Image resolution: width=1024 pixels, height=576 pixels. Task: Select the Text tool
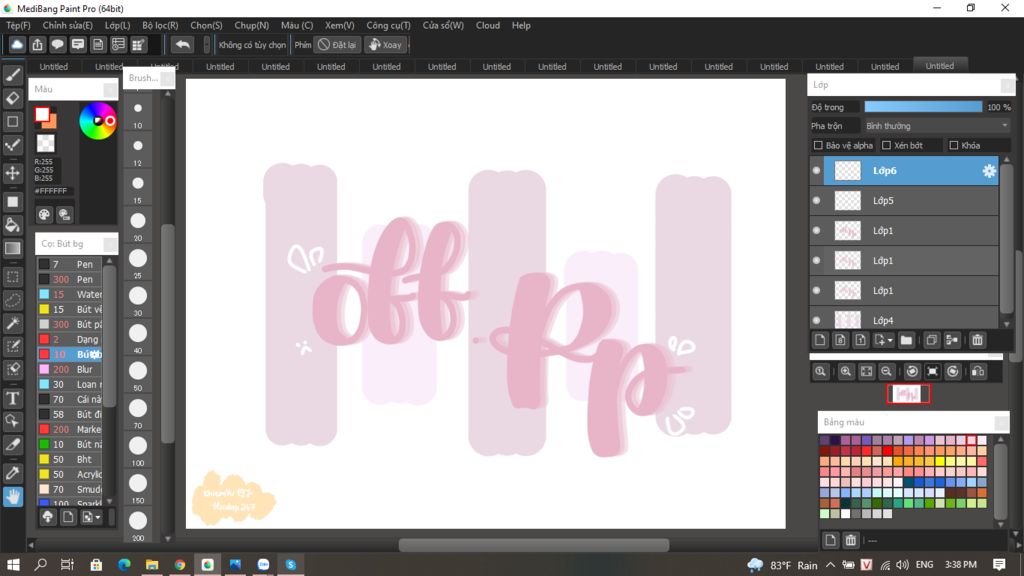(12, 398)
